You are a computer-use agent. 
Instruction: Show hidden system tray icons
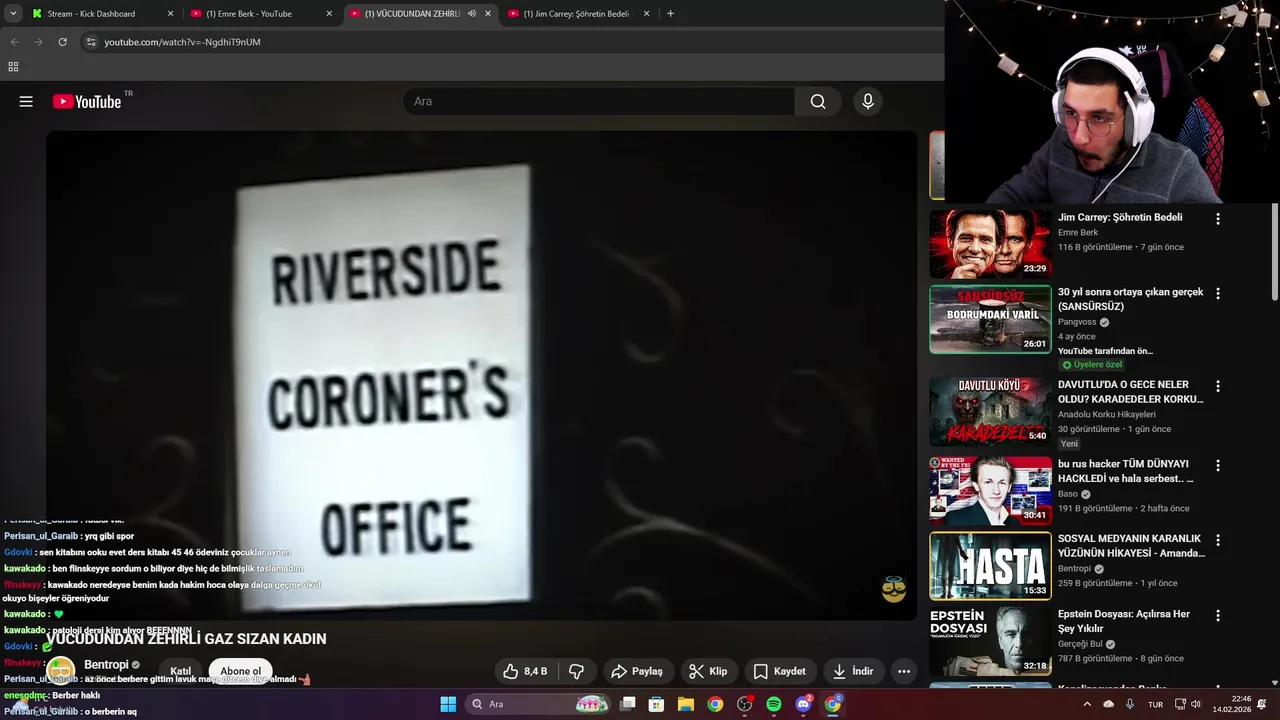1087,704
